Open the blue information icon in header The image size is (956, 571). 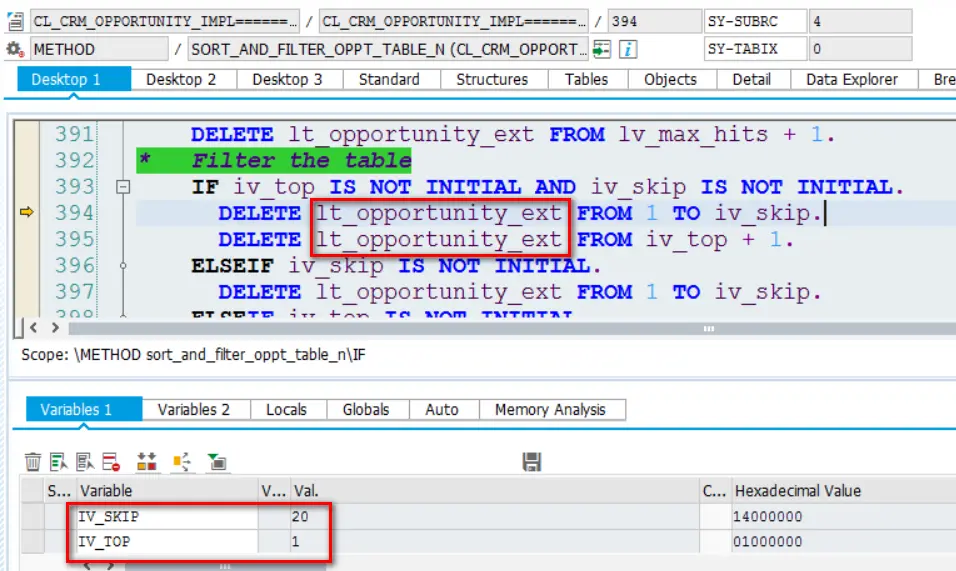click(x=628, y=49)
